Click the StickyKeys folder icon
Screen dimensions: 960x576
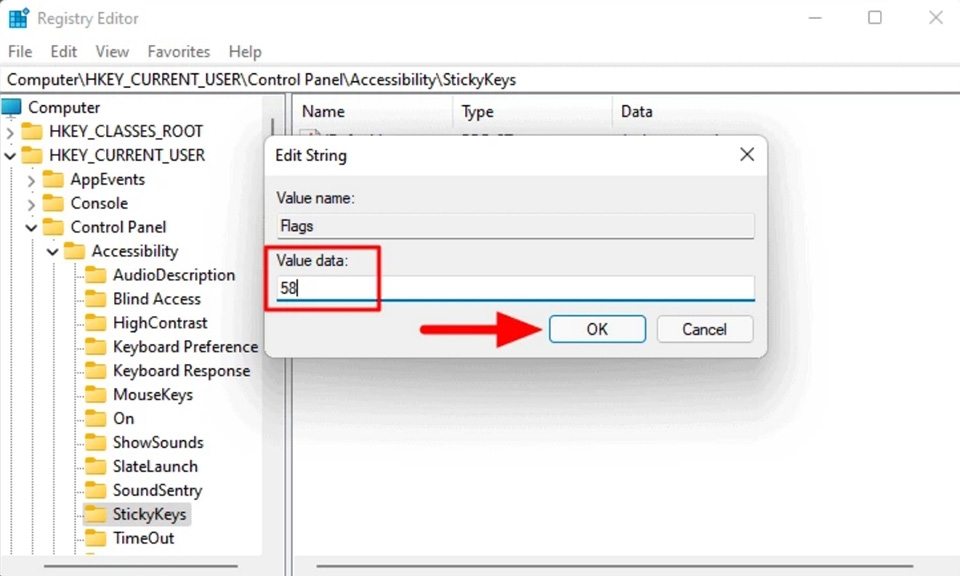(96, 514)
